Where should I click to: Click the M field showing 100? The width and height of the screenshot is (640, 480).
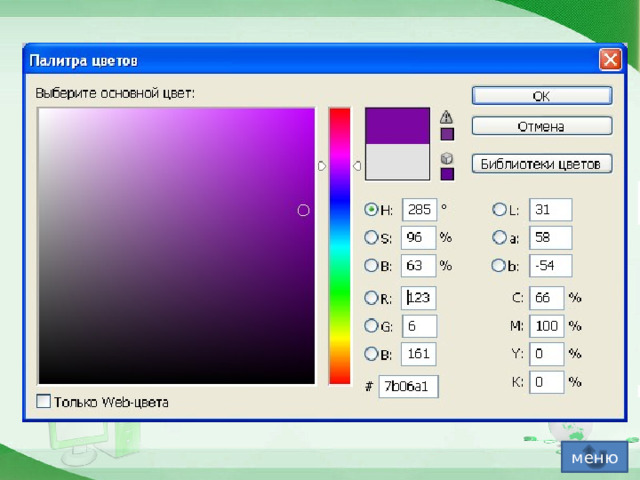pos(547,326)
